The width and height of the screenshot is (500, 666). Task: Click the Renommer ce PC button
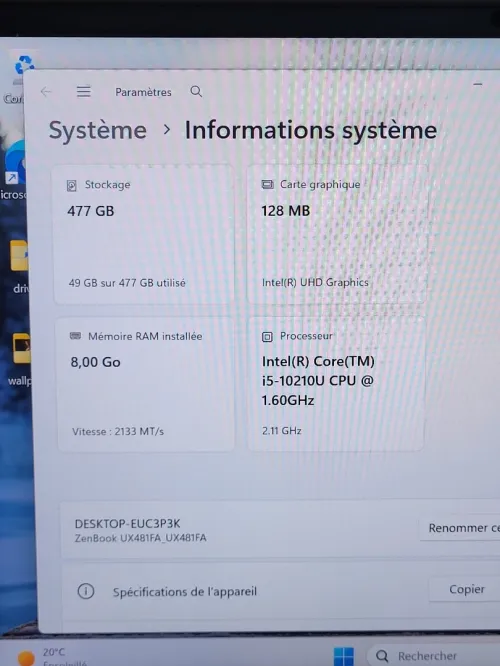click(460, 528)
